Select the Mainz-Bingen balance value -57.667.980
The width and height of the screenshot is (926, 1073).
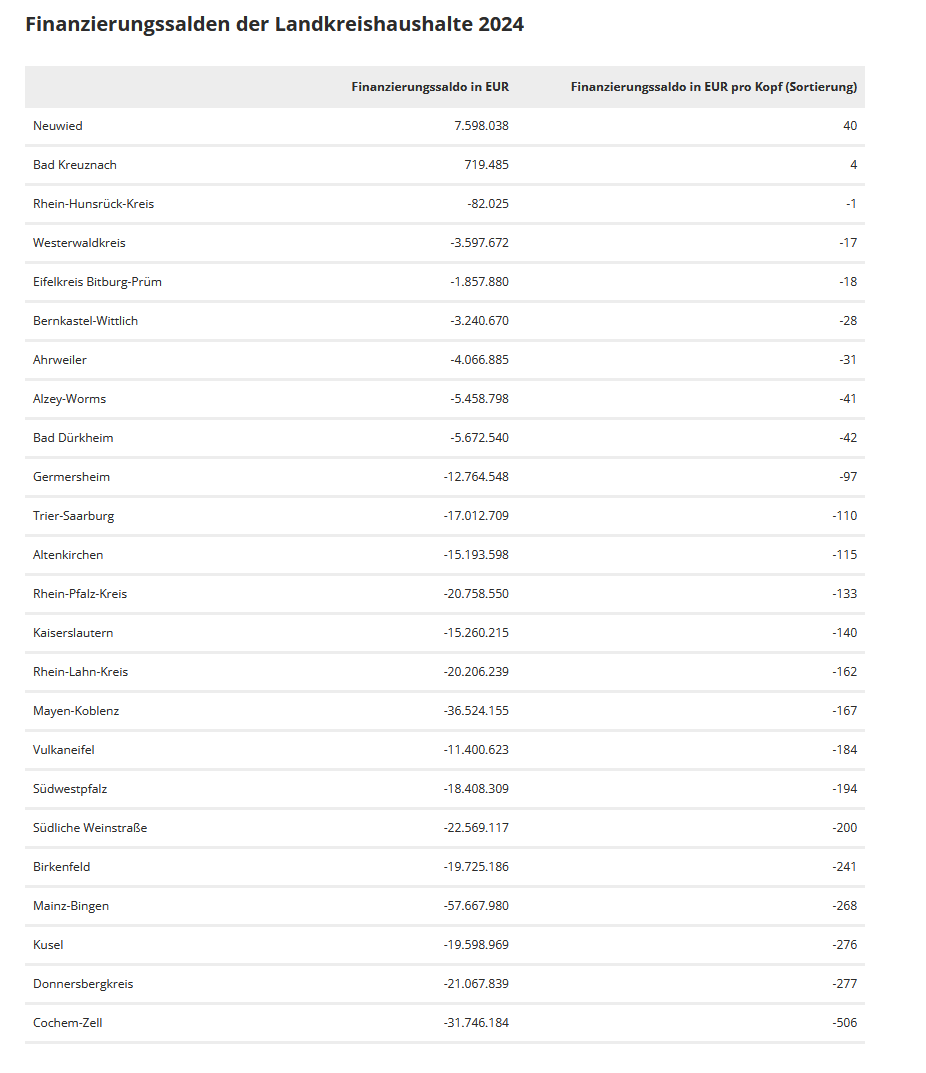(476, 906)
